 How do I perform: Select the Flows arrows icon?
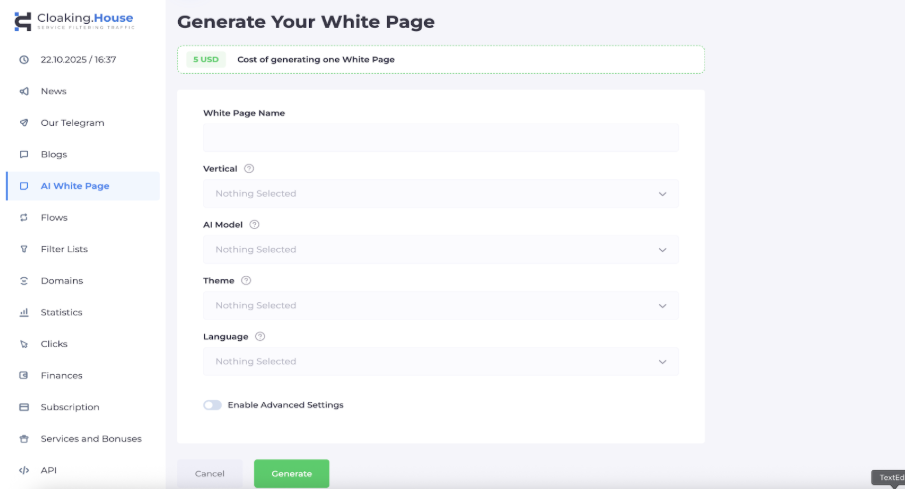pyautogui.click(x=24, y=218)
